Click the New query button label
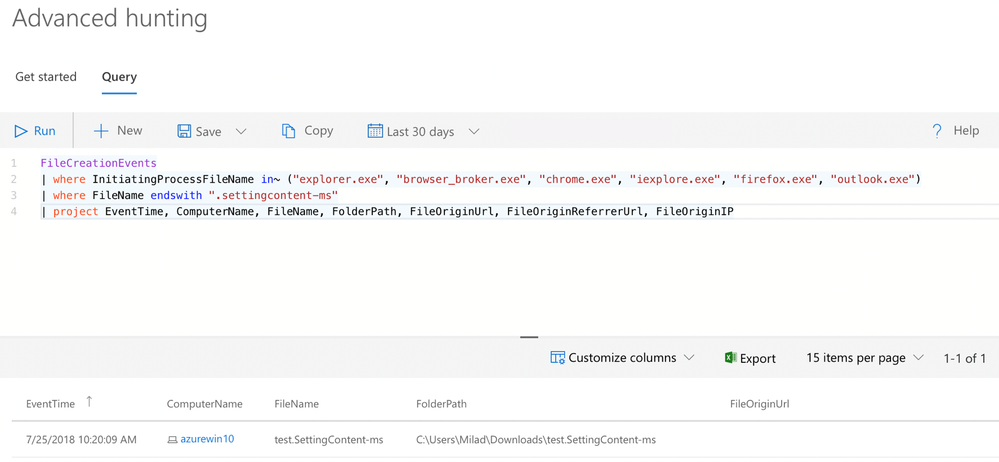The height and width of the screenshot is (462, 999). point(130,131)
